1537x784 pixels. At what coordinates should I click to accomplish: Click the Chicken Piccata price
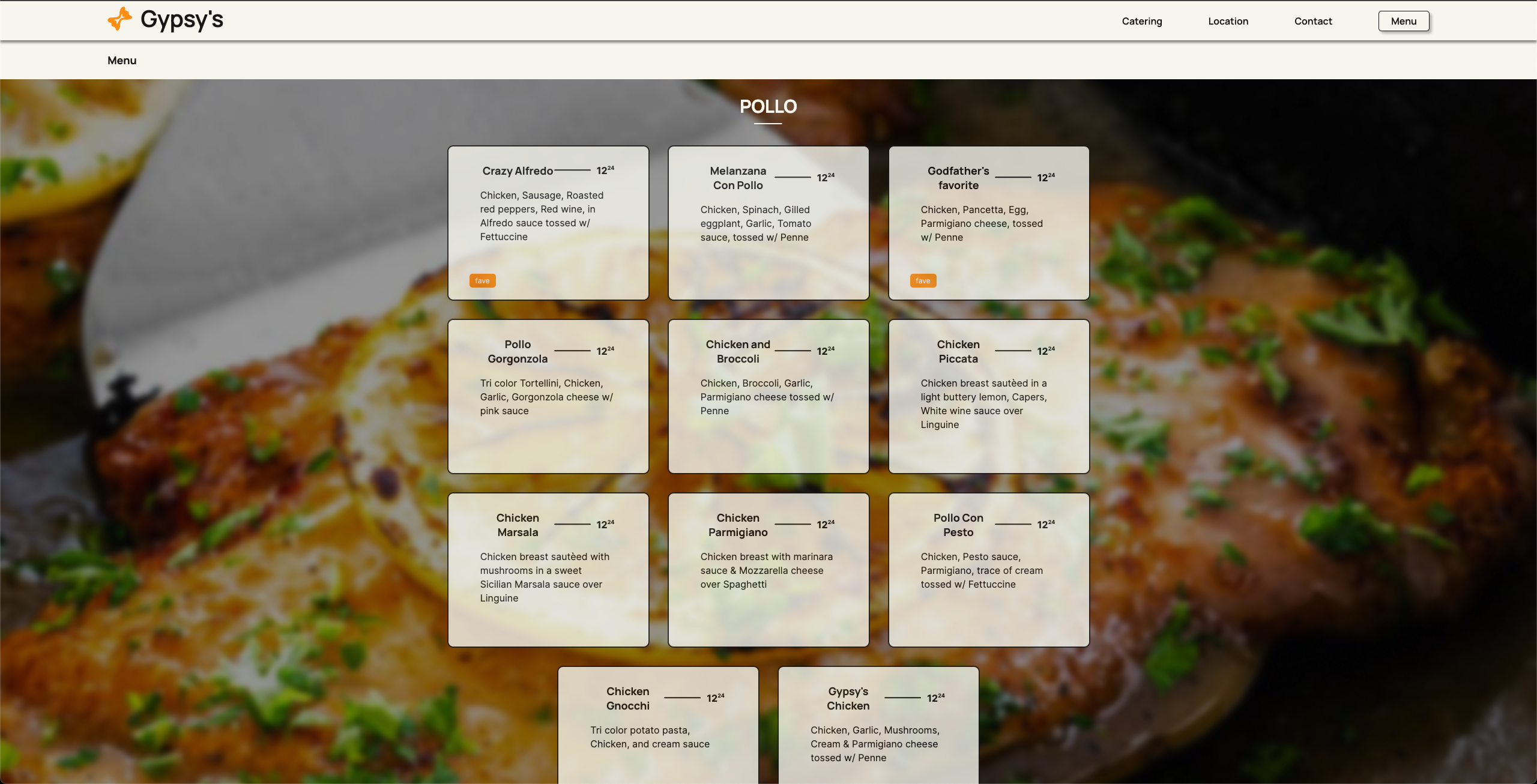[1046, 351]
